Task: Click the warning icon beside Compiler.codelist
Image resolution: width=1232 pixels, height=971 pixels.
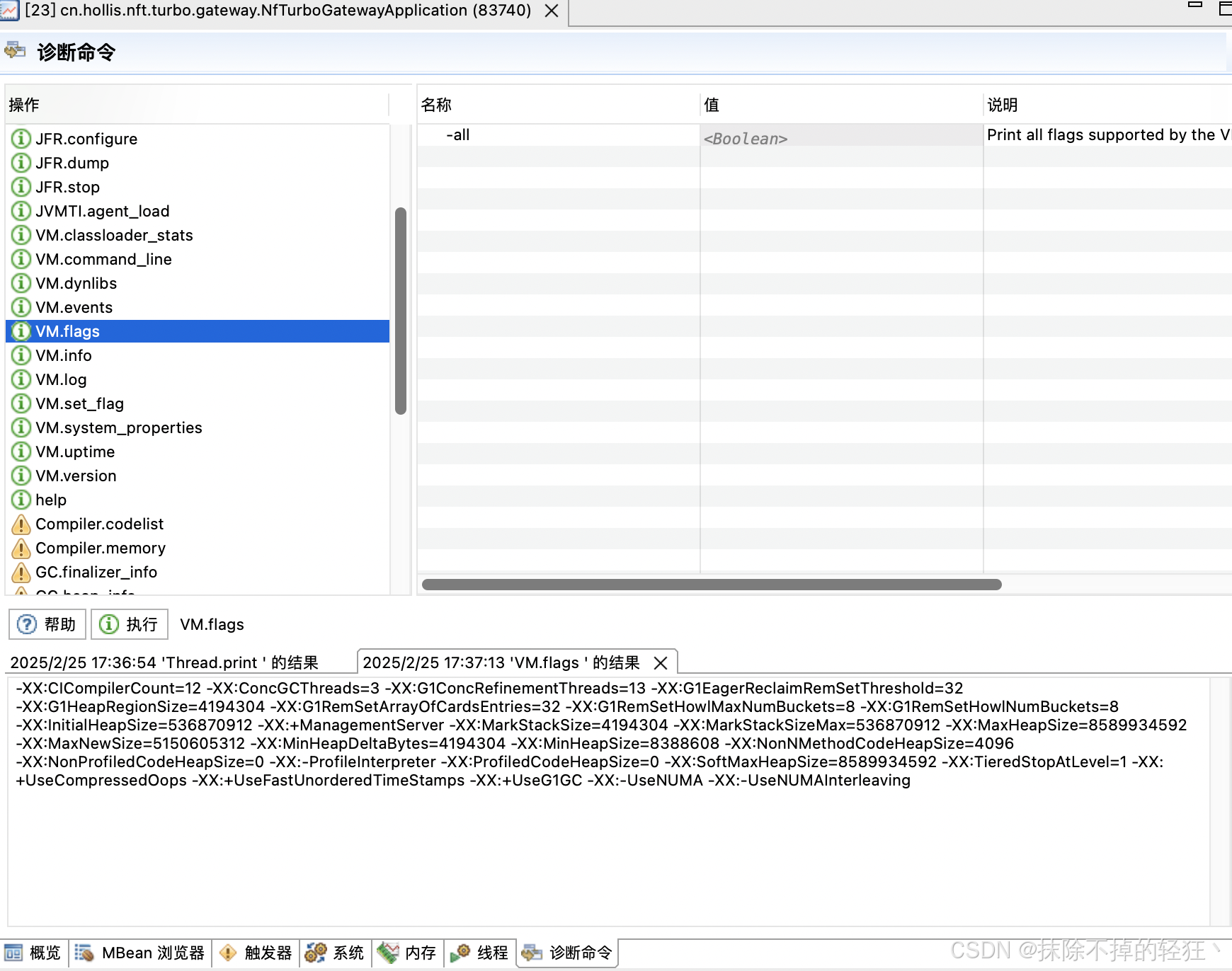Action: (x=21, y=524)
